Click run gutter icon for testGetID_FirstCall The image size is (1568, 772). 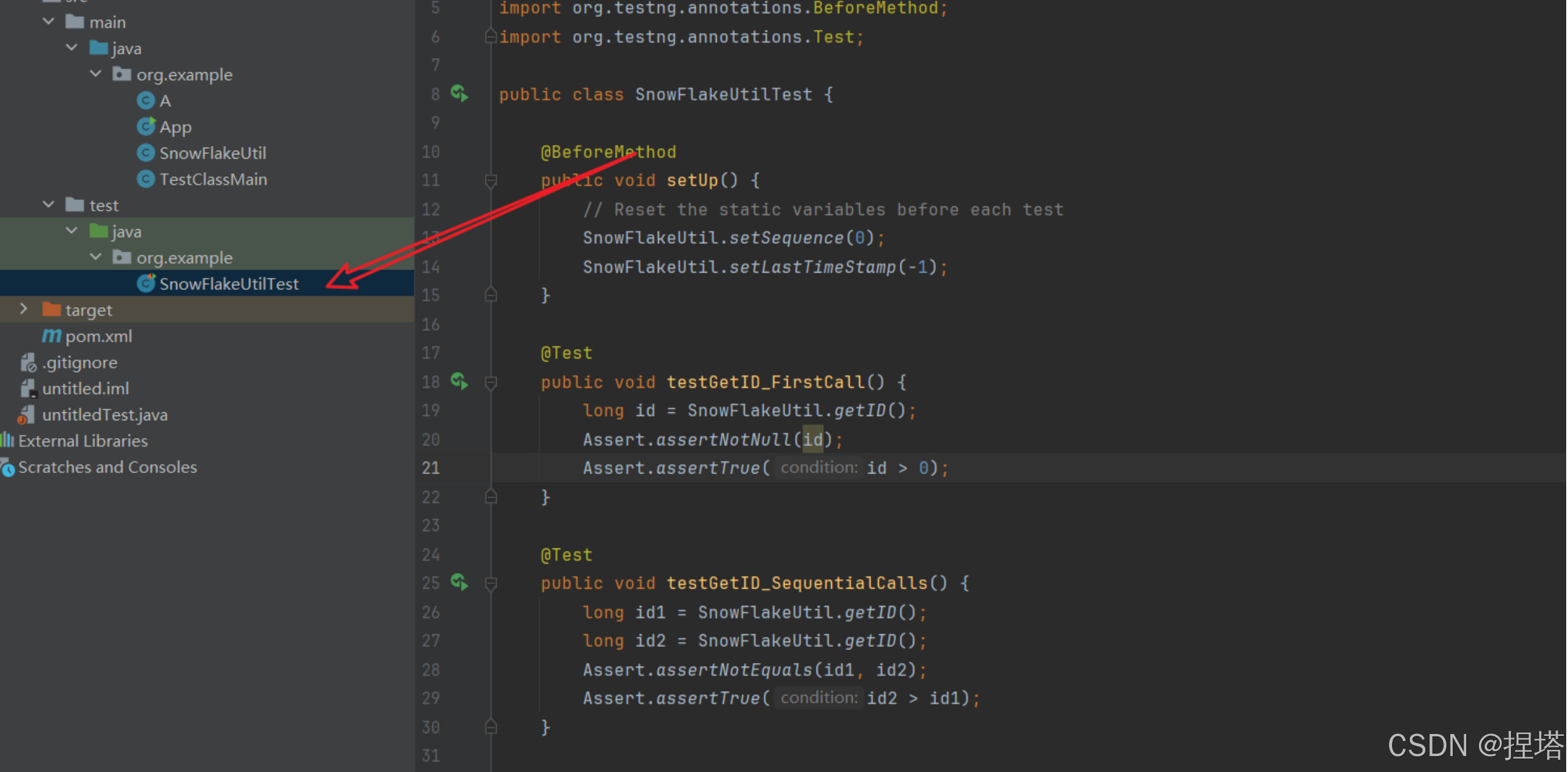tap(459, 382)
